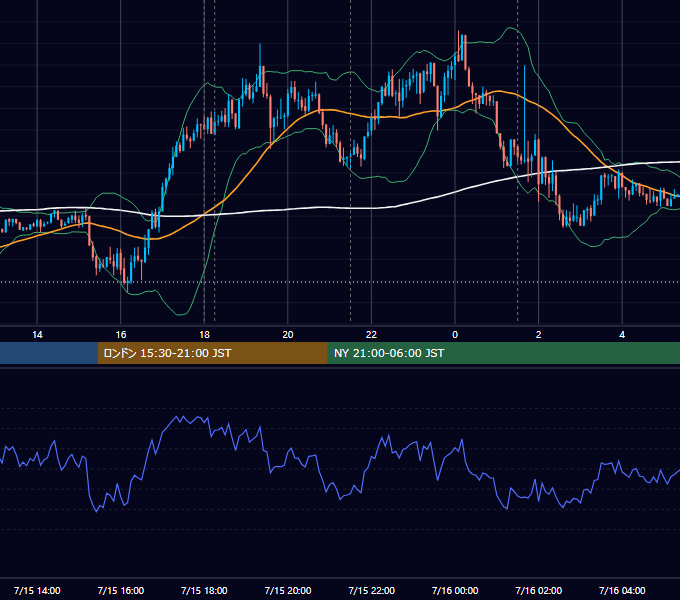Click the NY 21:00-06:00 JST session bar
This screenshot has height=600, width=680.
tap(503, 353)
